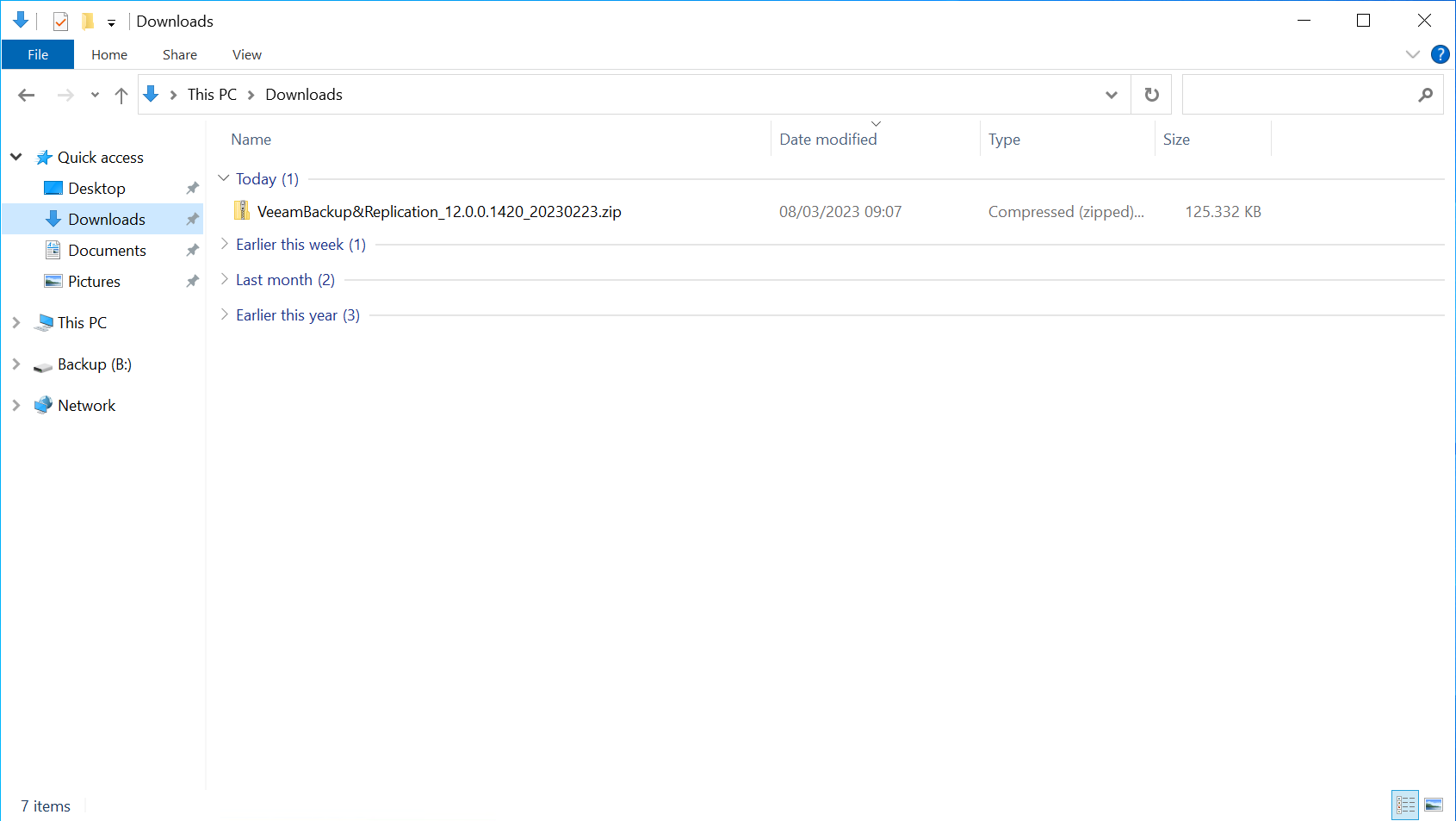Click the pin icon beside Documents
This screenshot has width=1456, height=821.
[x=192, y=251]
